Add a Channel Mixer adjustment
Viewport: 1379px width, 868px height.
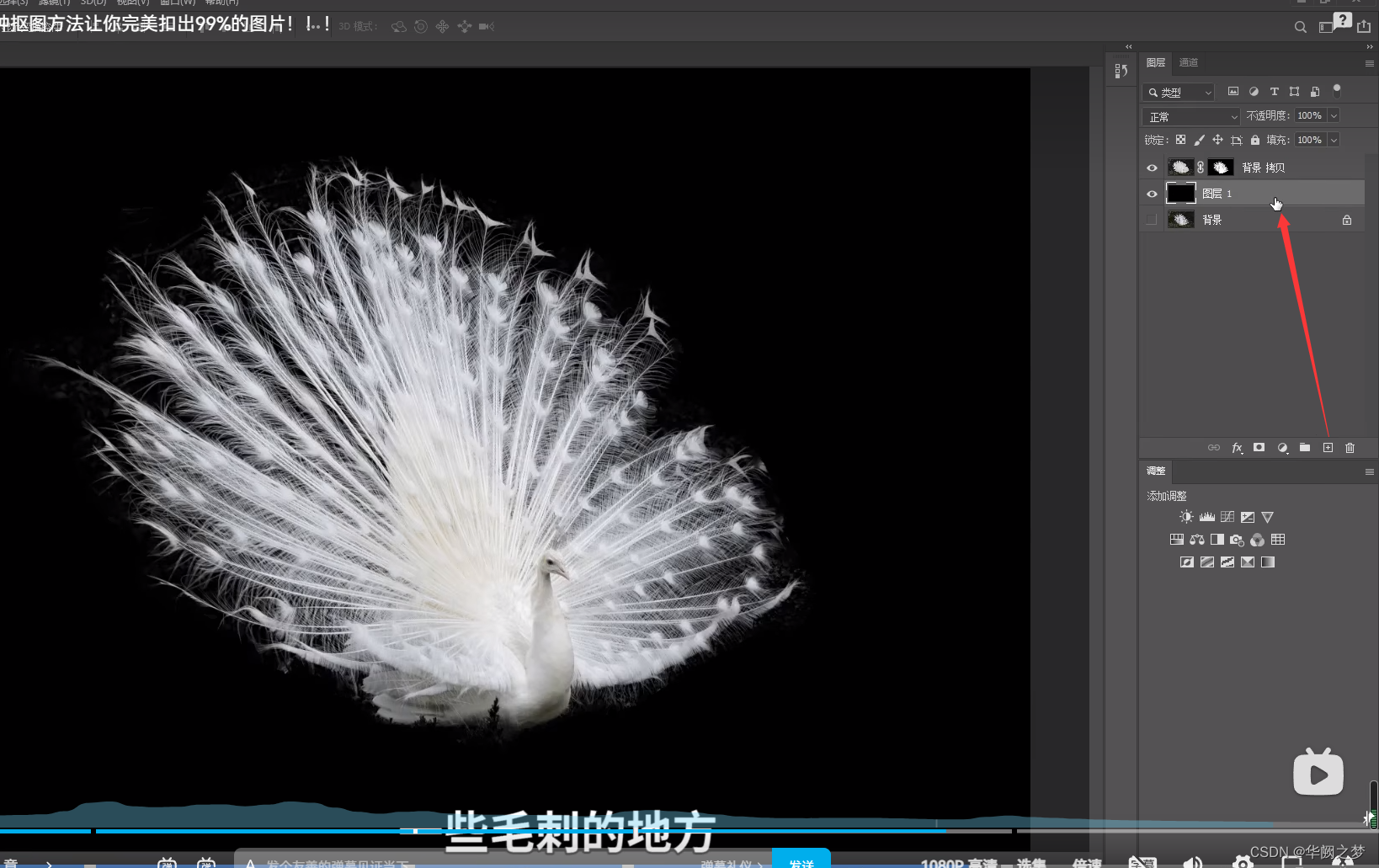[x=1257, y=540]
